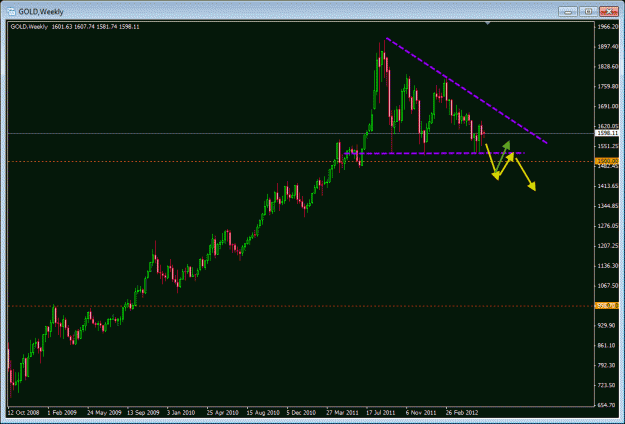Screen dimensions: 625x424
Task: Maximize the GOLD,Weekly chart window
Action: (588, 12)
